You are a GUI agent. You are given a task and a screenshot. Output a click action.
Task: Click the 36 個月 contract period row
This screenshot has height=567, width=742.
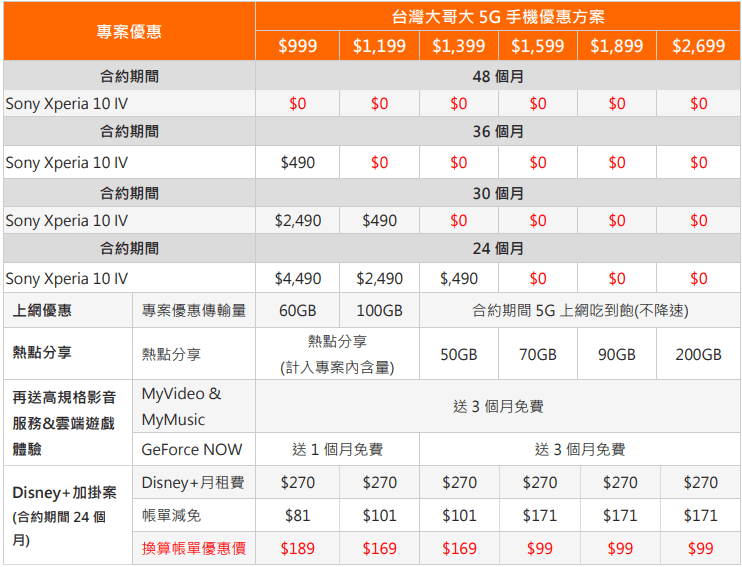pyautogui.click(x=497, y=132)
